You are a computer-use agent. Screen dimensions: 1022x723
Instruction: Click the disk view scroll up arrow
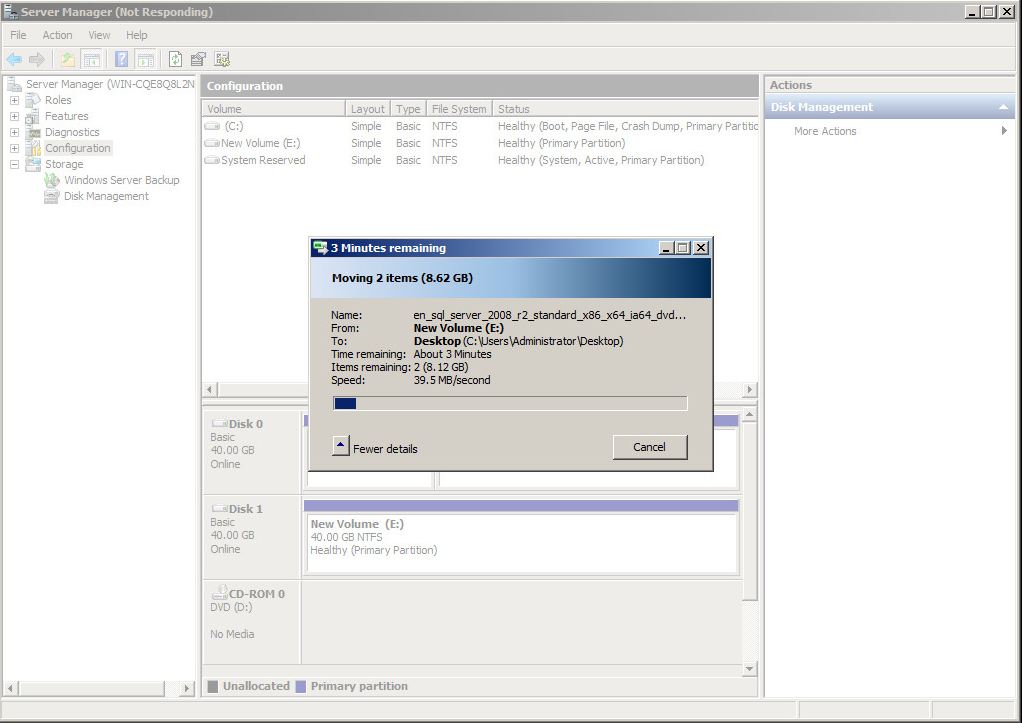click(x=750, y=415)
